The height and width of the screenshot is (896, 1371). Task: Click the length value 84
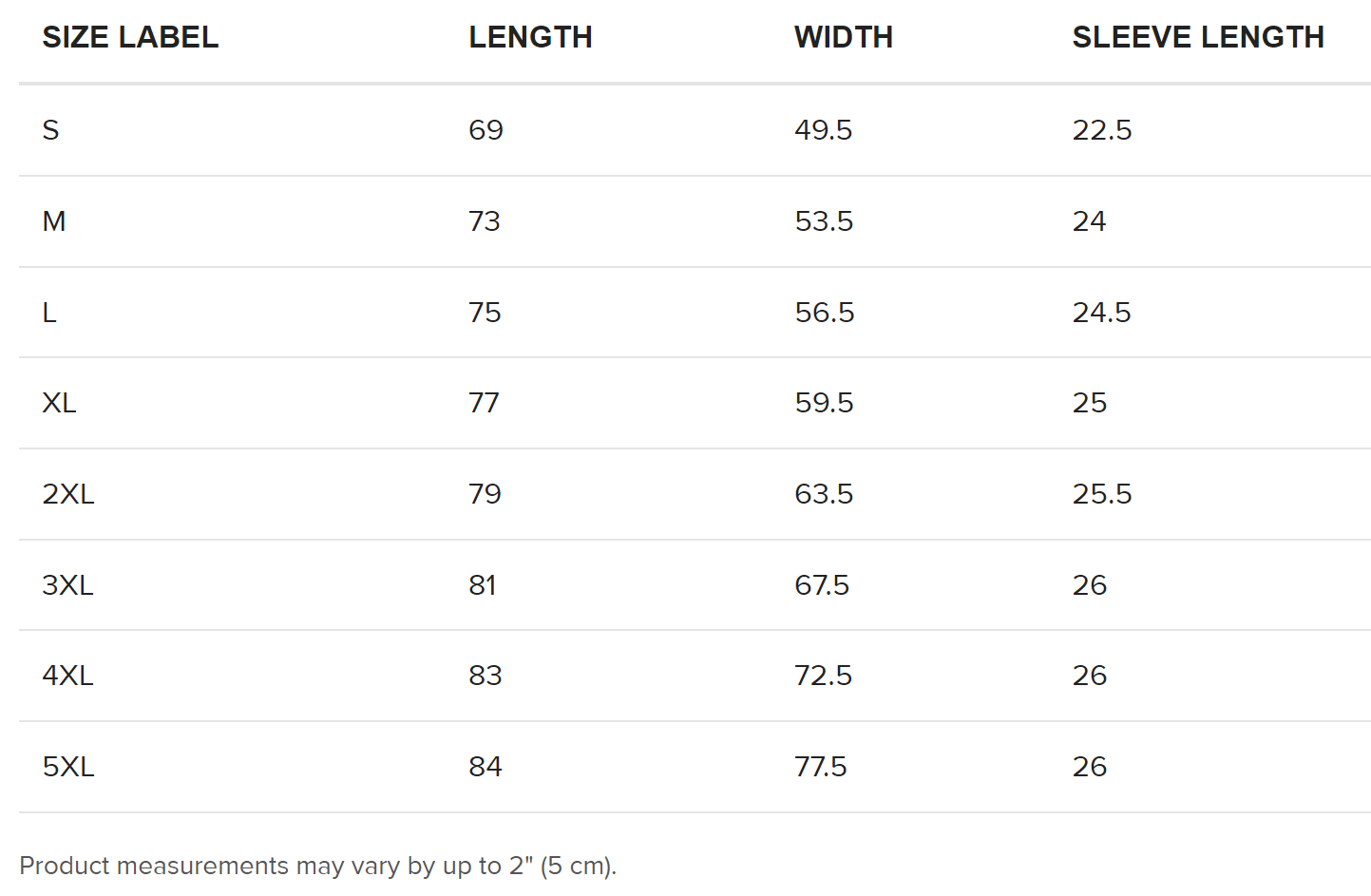point(486,767)
